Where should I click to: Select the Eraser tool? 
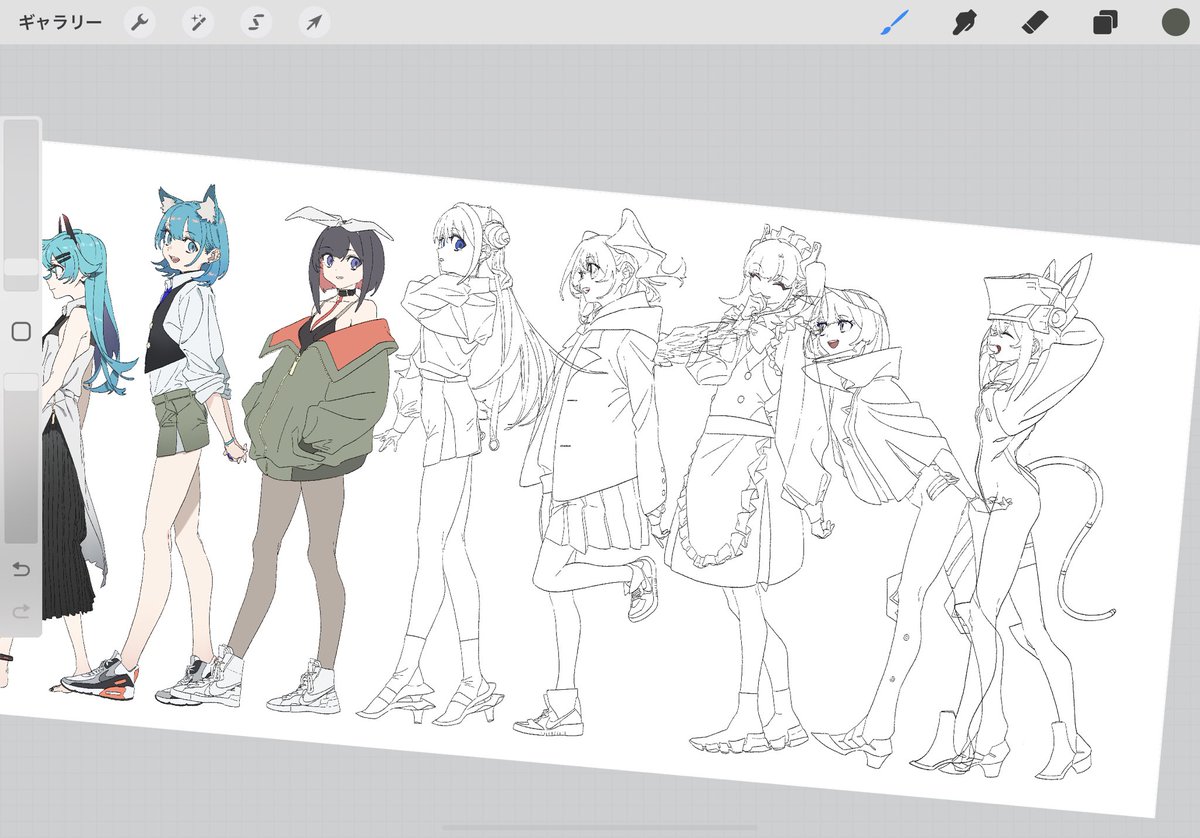tap(1035, 22)
